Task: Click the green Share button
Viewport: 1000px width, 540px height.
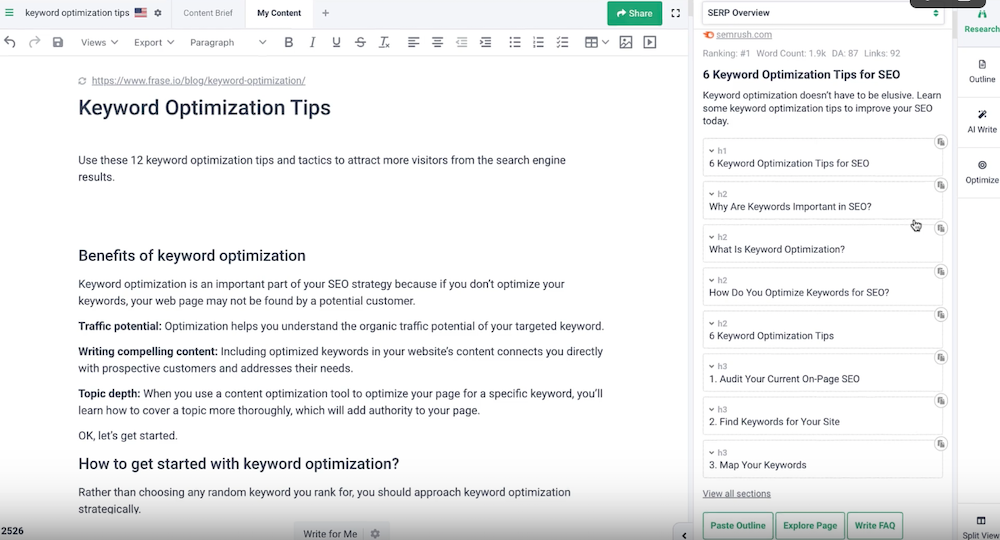Action: coord(635,13)
